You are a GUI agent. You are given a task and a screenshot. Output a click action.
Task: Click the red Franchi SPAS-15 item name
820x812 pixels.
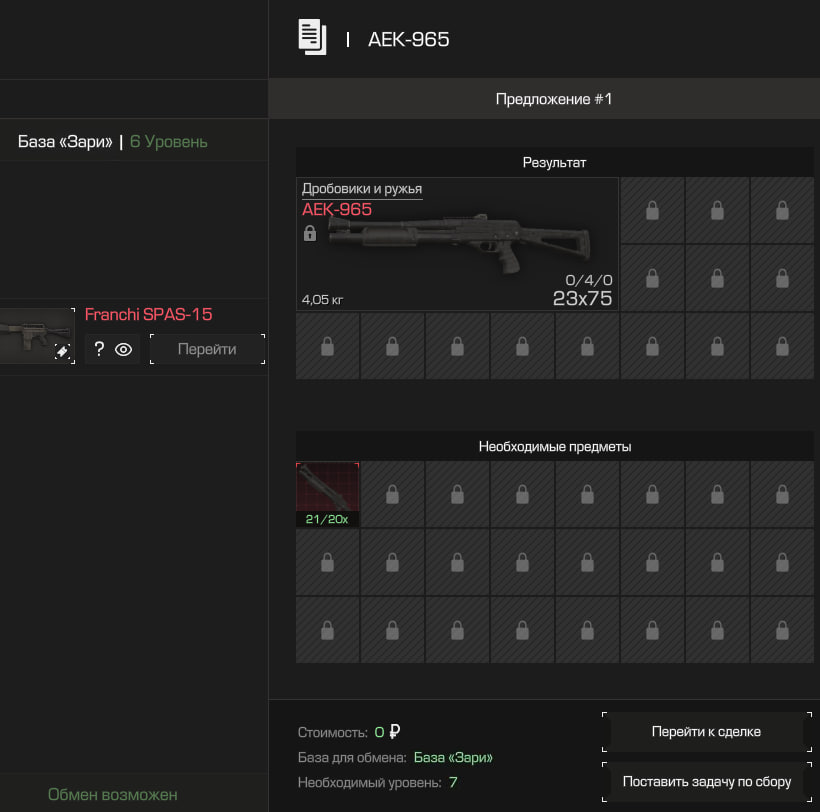tap(148, 314)
